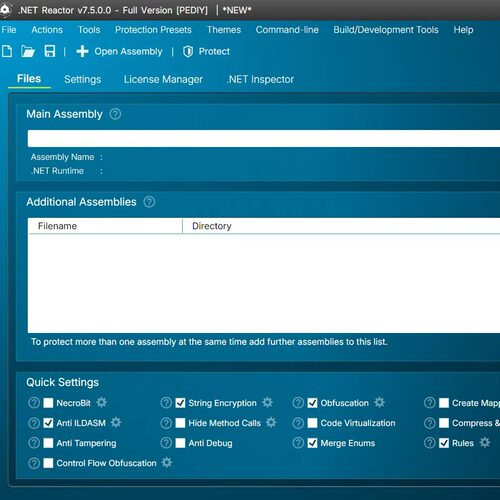Toggle the Merge Enums checkbox
Viewport: 500px width, 500px height.
[312, 443]
